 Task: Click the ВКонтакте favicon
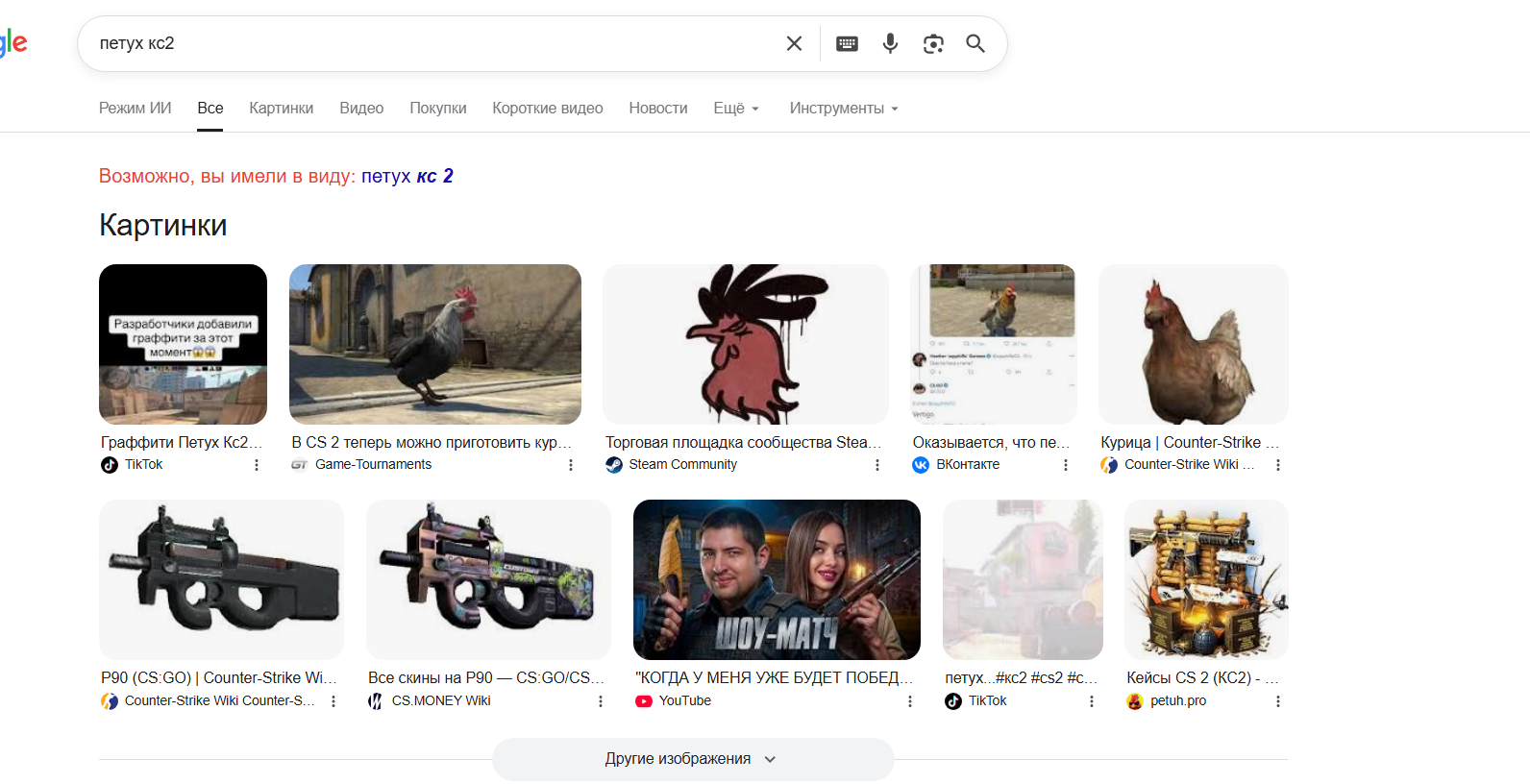(x=921, y=465)
